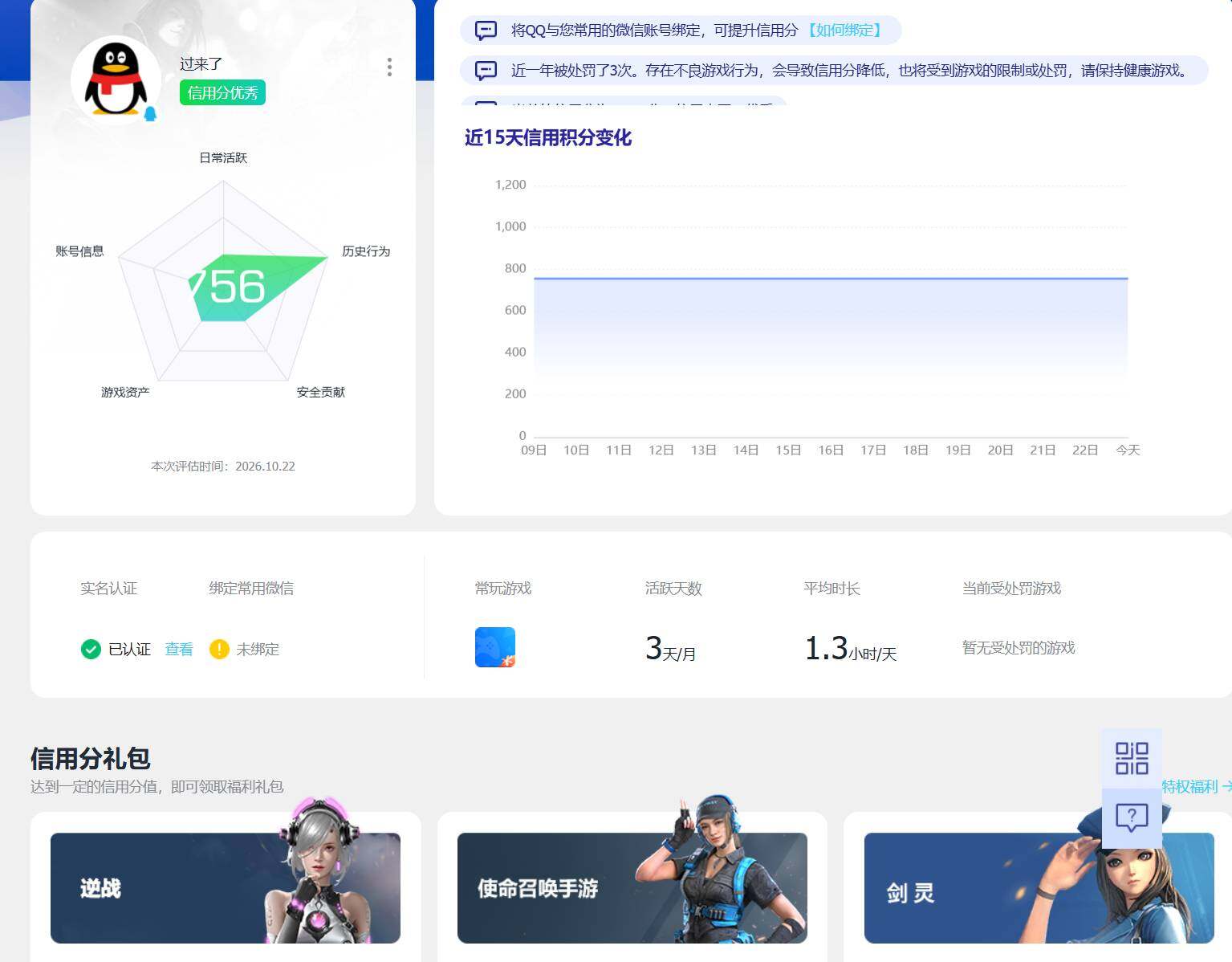Viewport: 1232px width, 962px height.
Task: Click the 信用分优秀 badge
Action: click(x=222, y=93)
